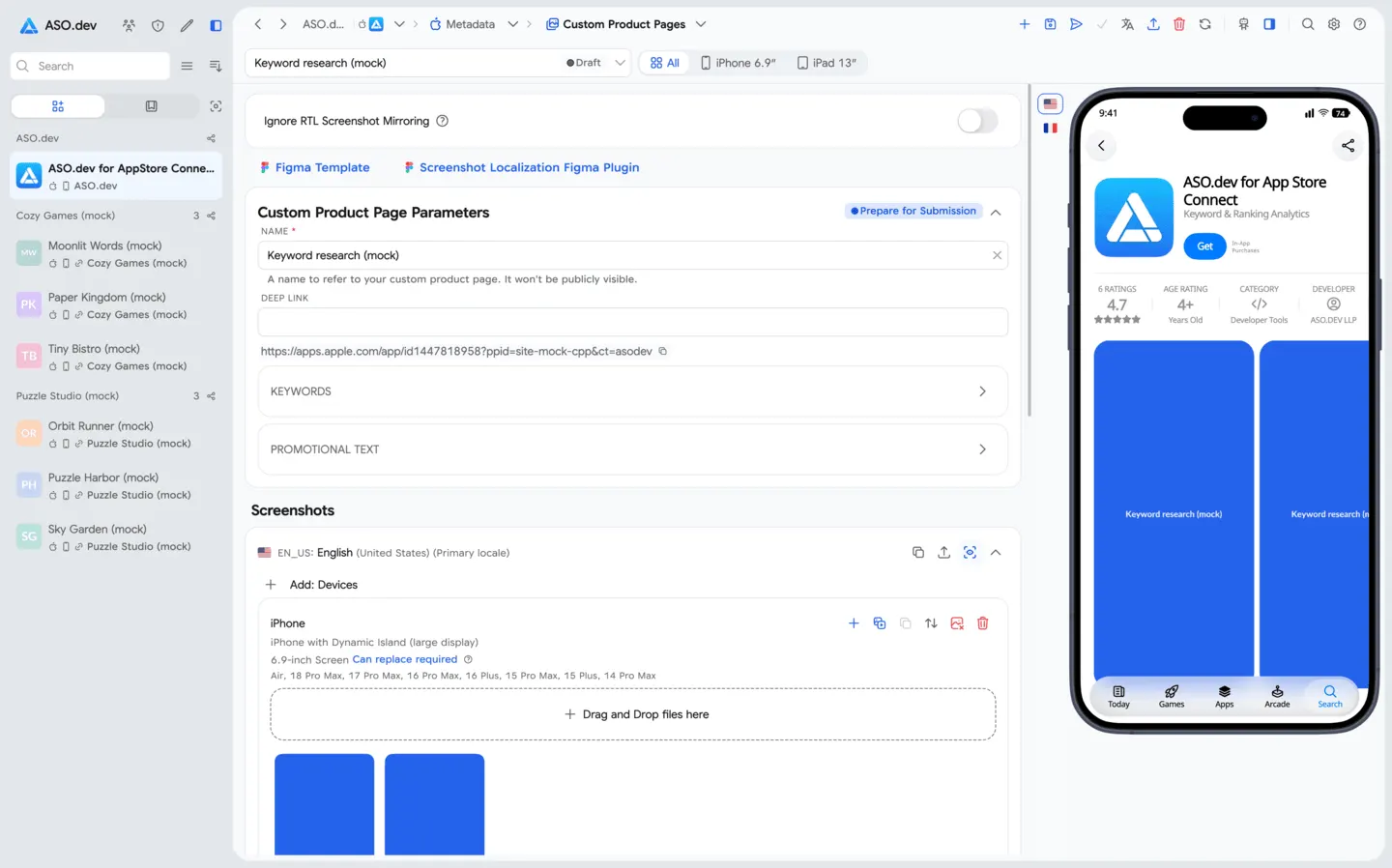Screen dimensions: 1392x868
Task: Open Settings via the gear icon
Action: 1334,24
